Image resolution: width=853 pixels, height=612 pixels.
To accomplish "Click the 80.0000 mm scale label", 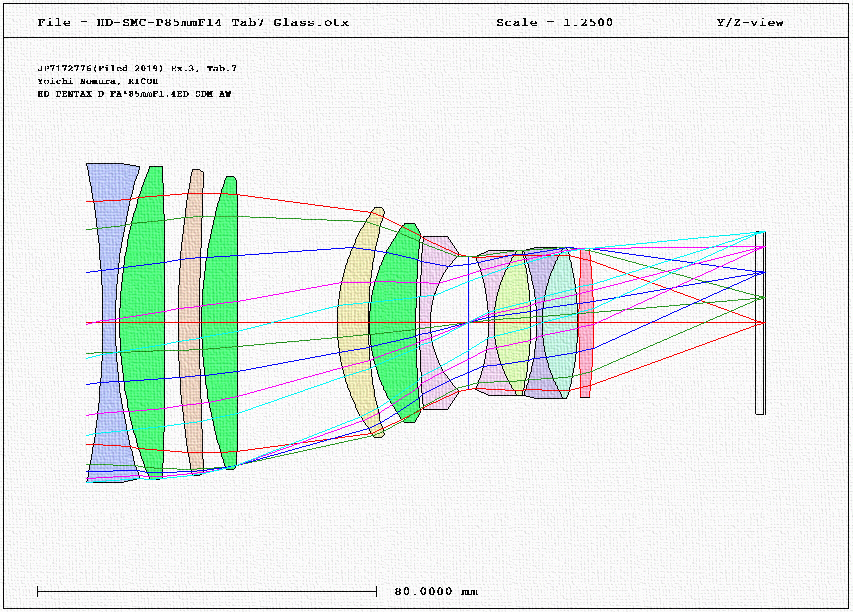I will click(x=436, y=591).
